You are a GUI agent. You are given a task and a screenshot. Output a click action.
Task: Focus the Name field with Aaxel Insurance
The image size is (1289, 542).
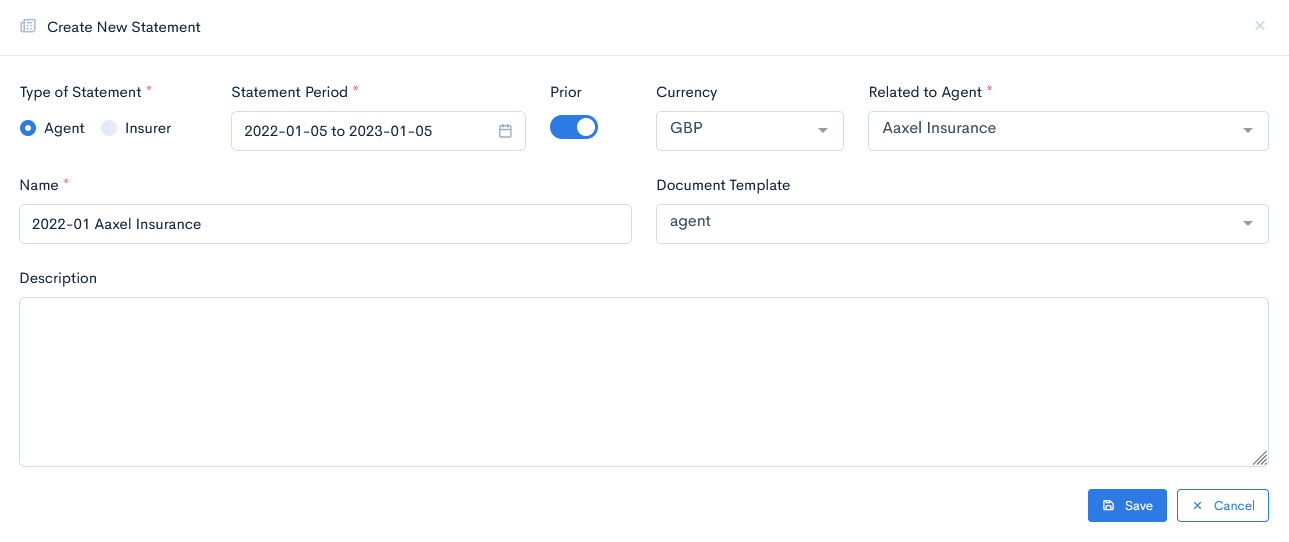(x=325, y=224)
